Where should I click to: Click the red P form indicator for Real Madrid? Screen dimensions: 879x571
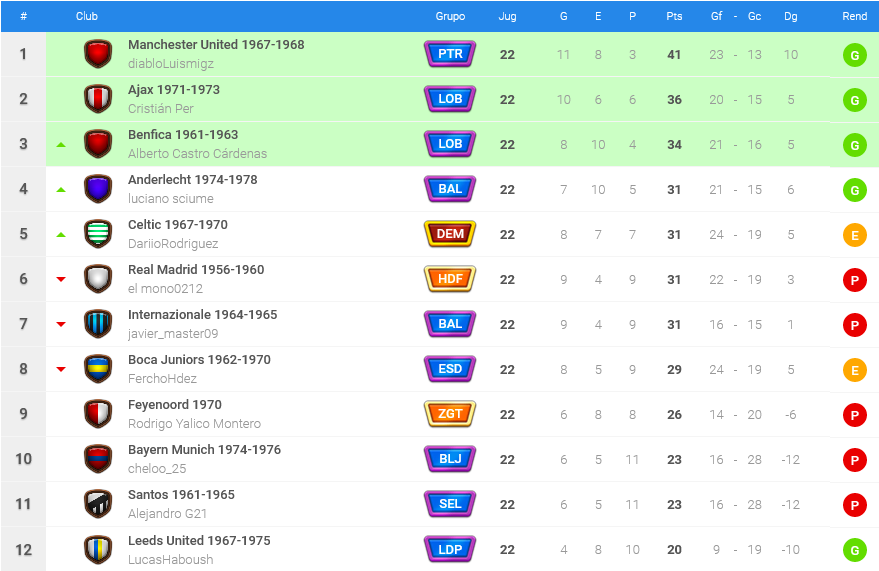tap(854, 280)
